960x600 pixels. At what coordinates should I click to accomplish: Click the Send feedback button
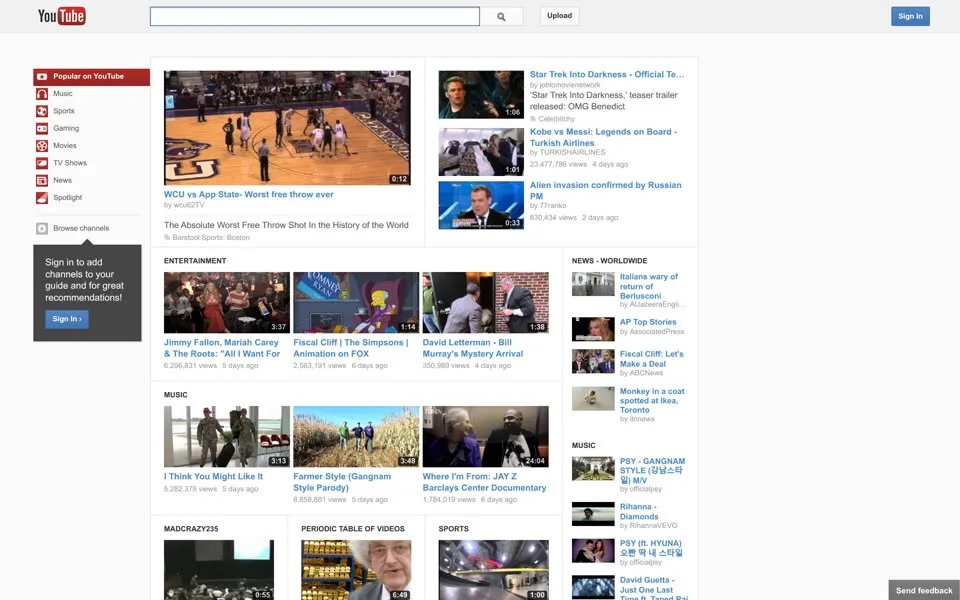[924, 590]
